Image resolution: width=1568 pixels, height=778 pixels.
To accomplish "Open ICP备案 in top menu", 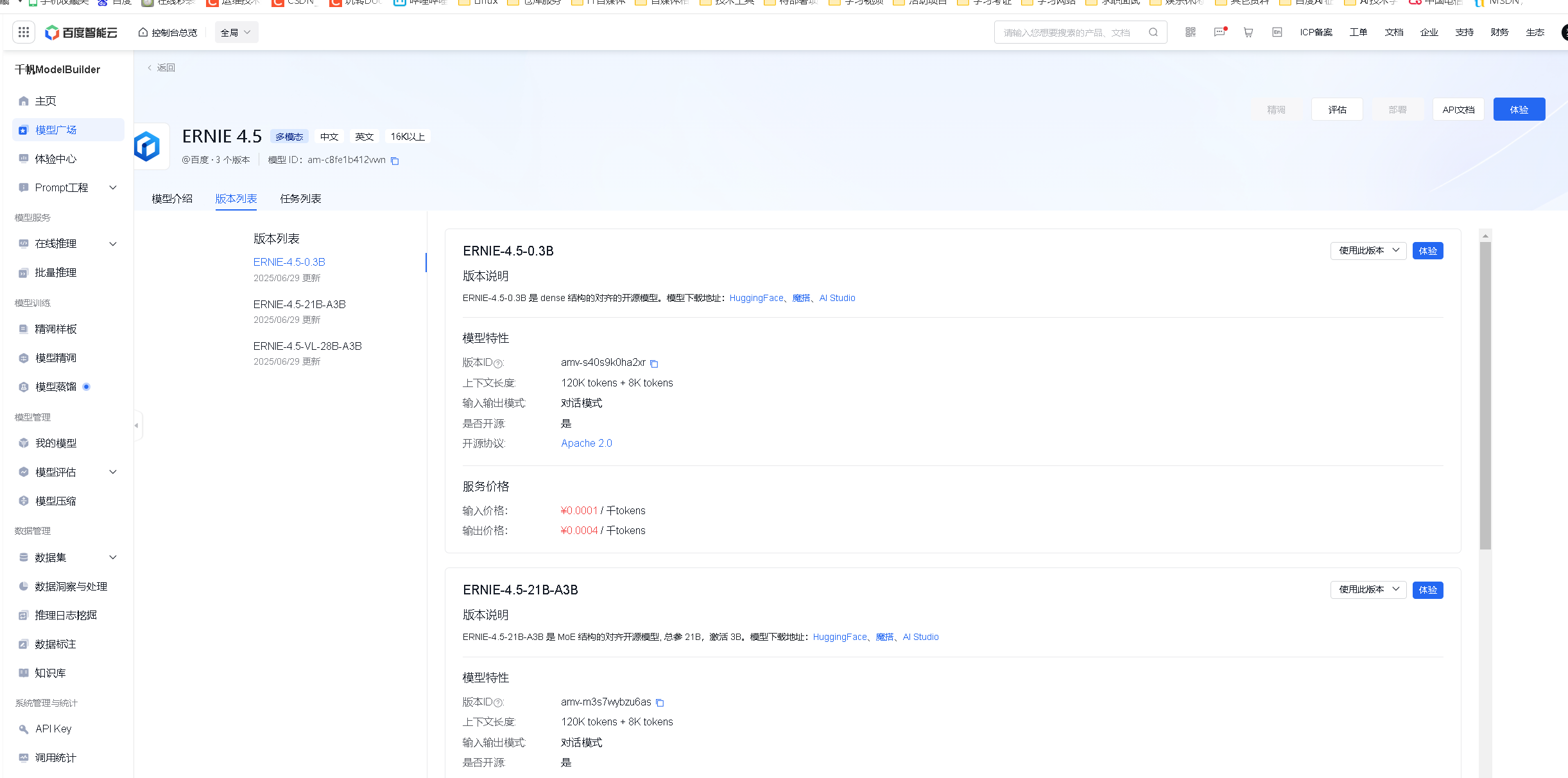I will 1316,32.
